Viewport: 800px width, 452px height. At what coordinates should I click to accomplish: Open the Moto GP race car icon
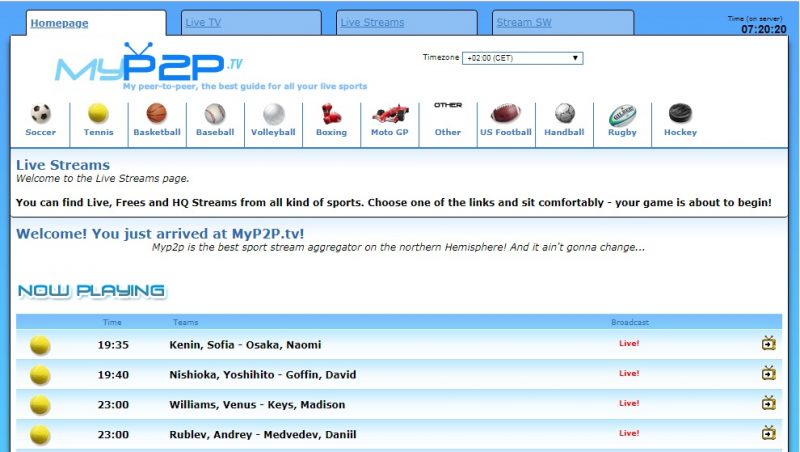[x=390, y=114]
